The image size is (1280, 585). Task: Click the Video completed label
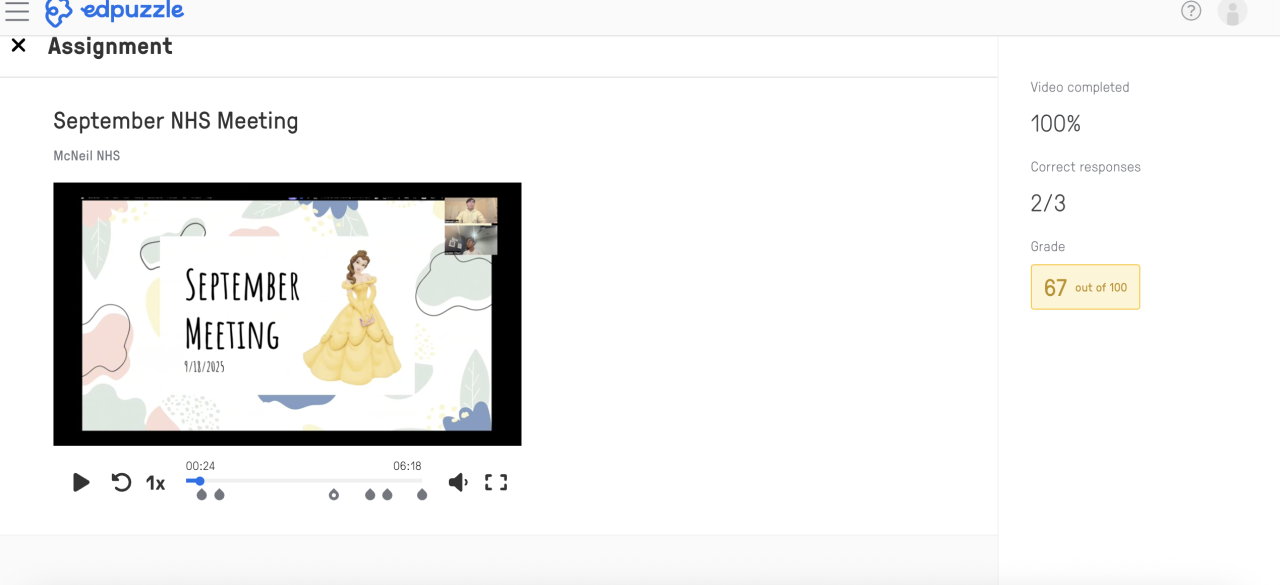coord(1080,87)
